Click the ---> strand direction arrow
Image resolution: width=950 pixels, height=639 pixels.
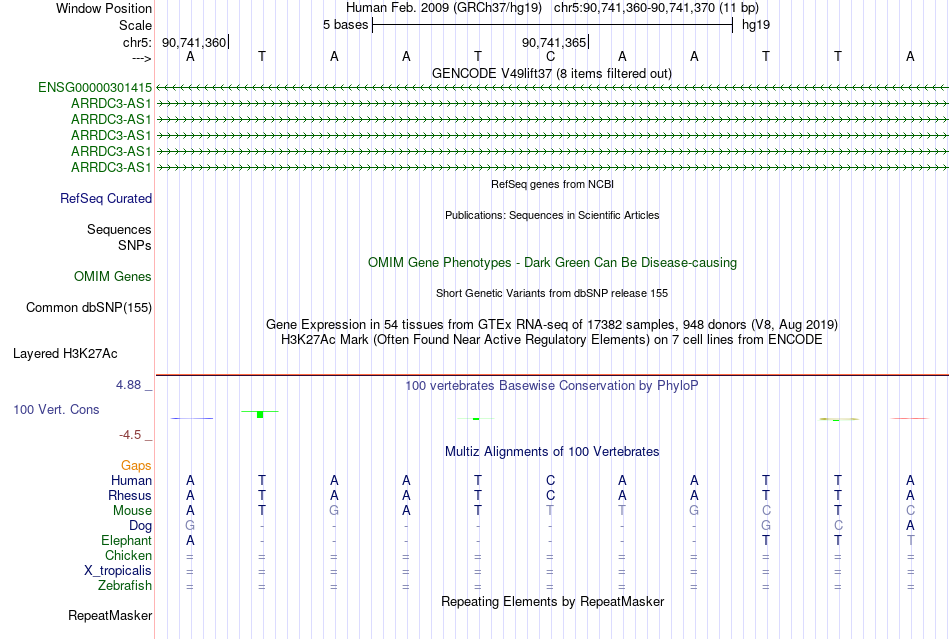pyautogui.click(x=142, y=58)
